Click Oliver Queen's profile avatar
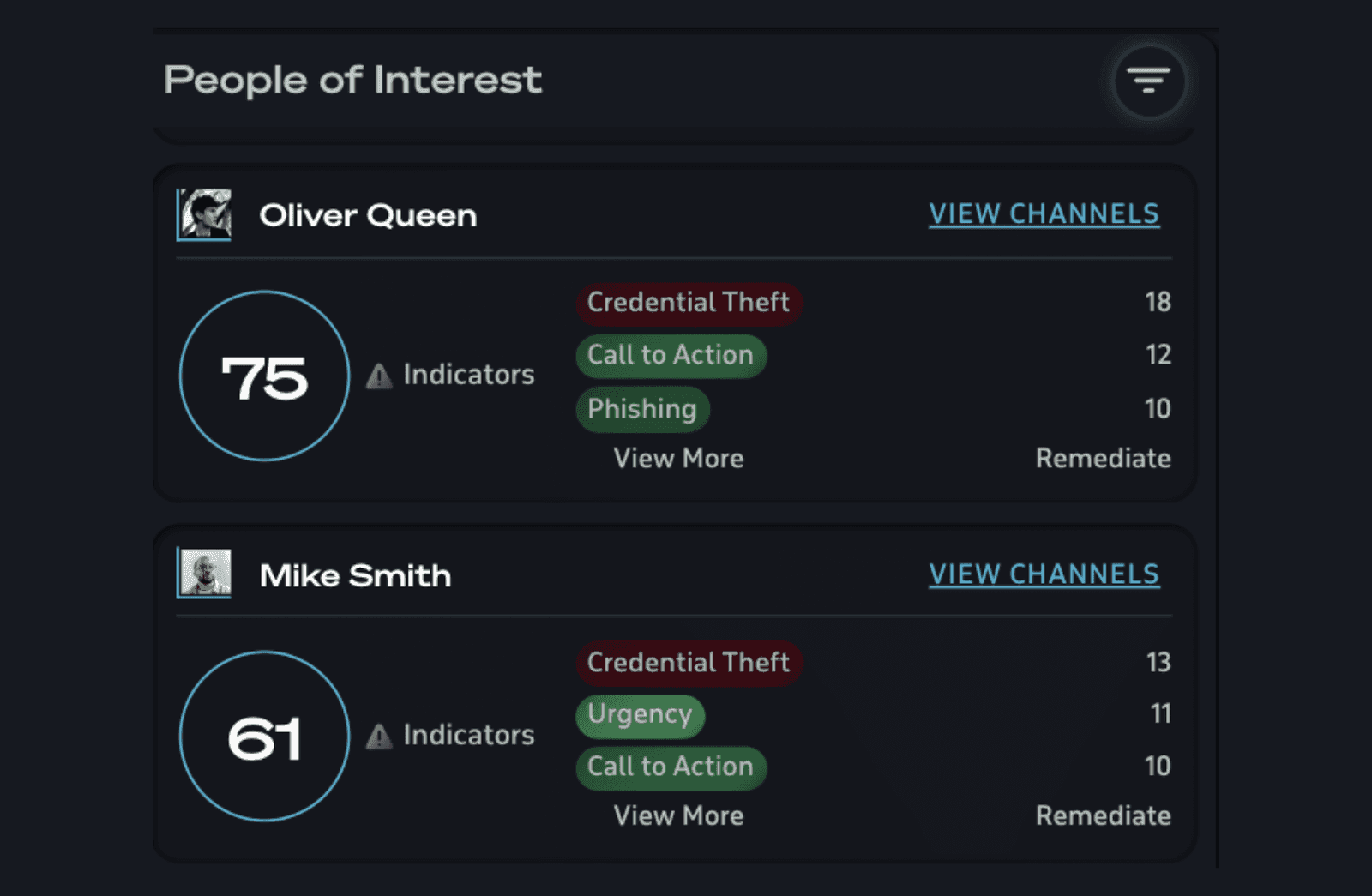Image resolution: width=1372 pixels, height=896 pixels. [206, 214]
